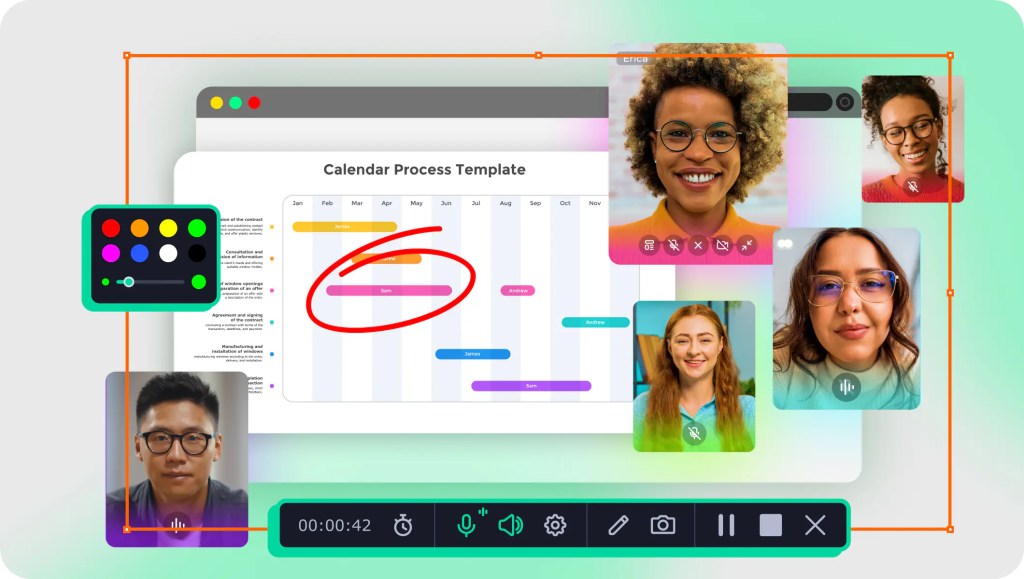Choose the blue color swatch in the palette

point(139,253)
